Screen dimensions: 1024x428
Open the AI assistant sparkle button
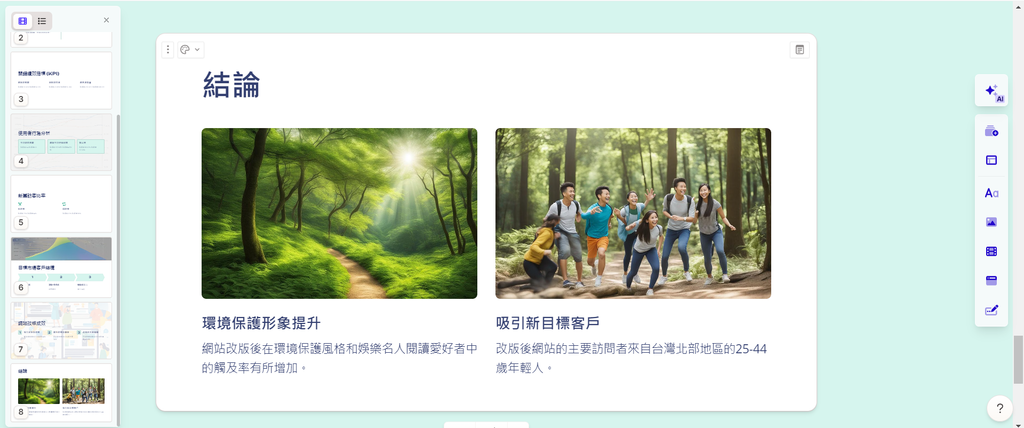(991, 90)
